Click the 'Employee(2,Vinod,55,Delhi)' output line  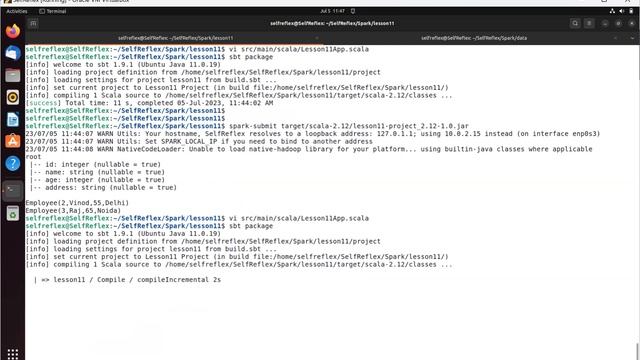click(x=77, y=203)
